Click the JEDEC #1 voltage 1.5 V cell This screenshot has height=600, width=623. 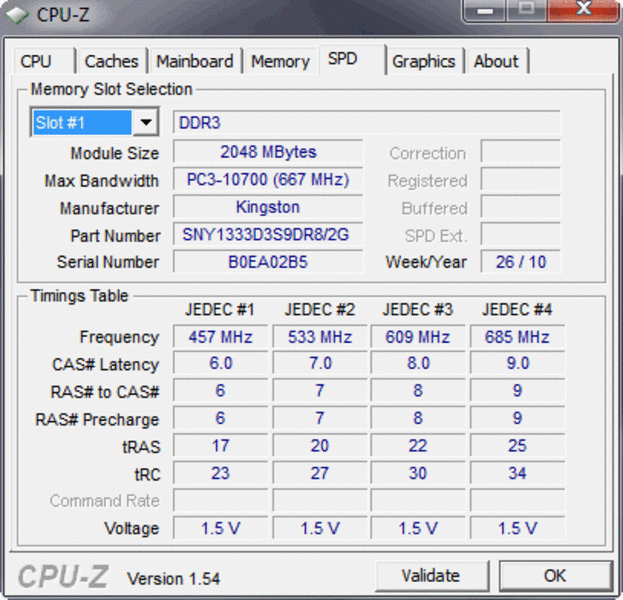[x=221, y=528]
